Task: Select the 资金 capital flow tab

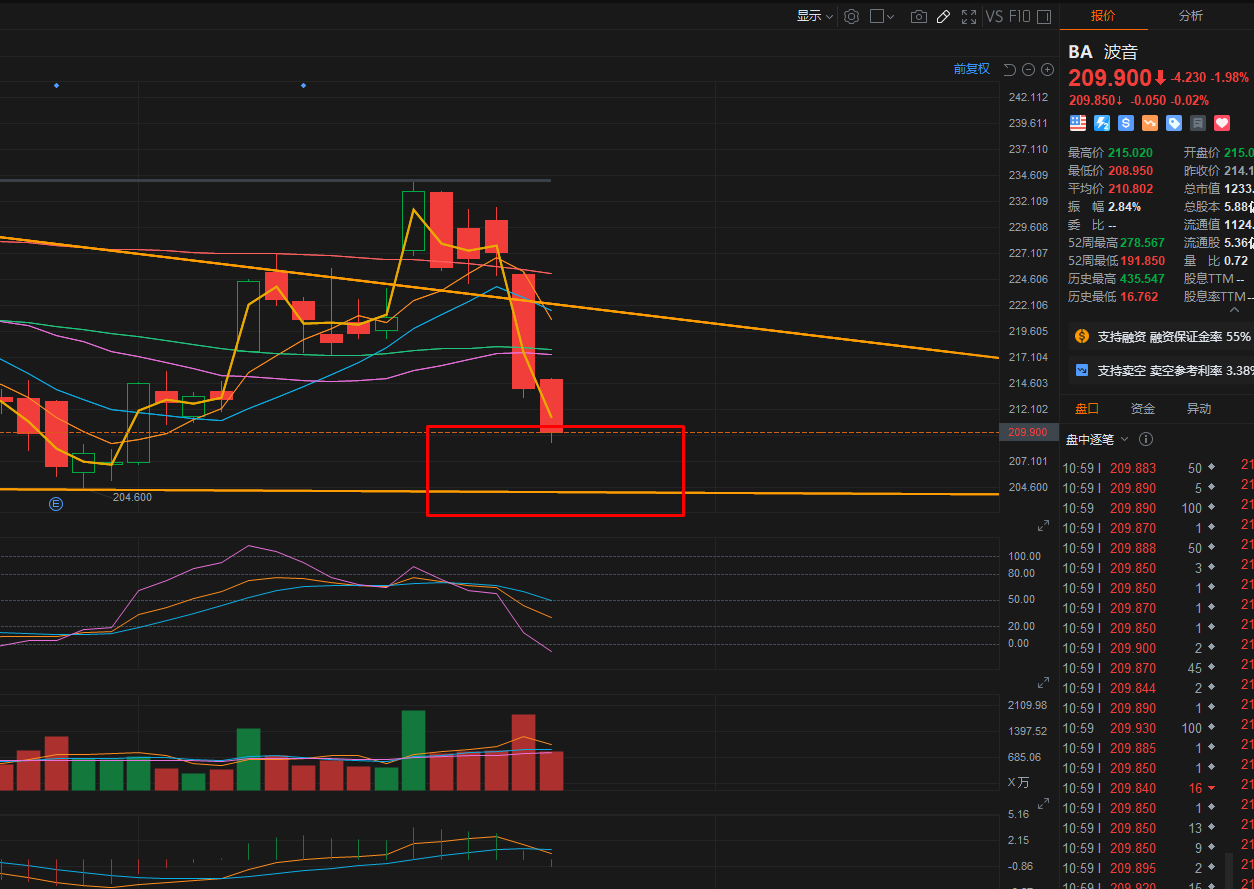Action: [1143, 408]
